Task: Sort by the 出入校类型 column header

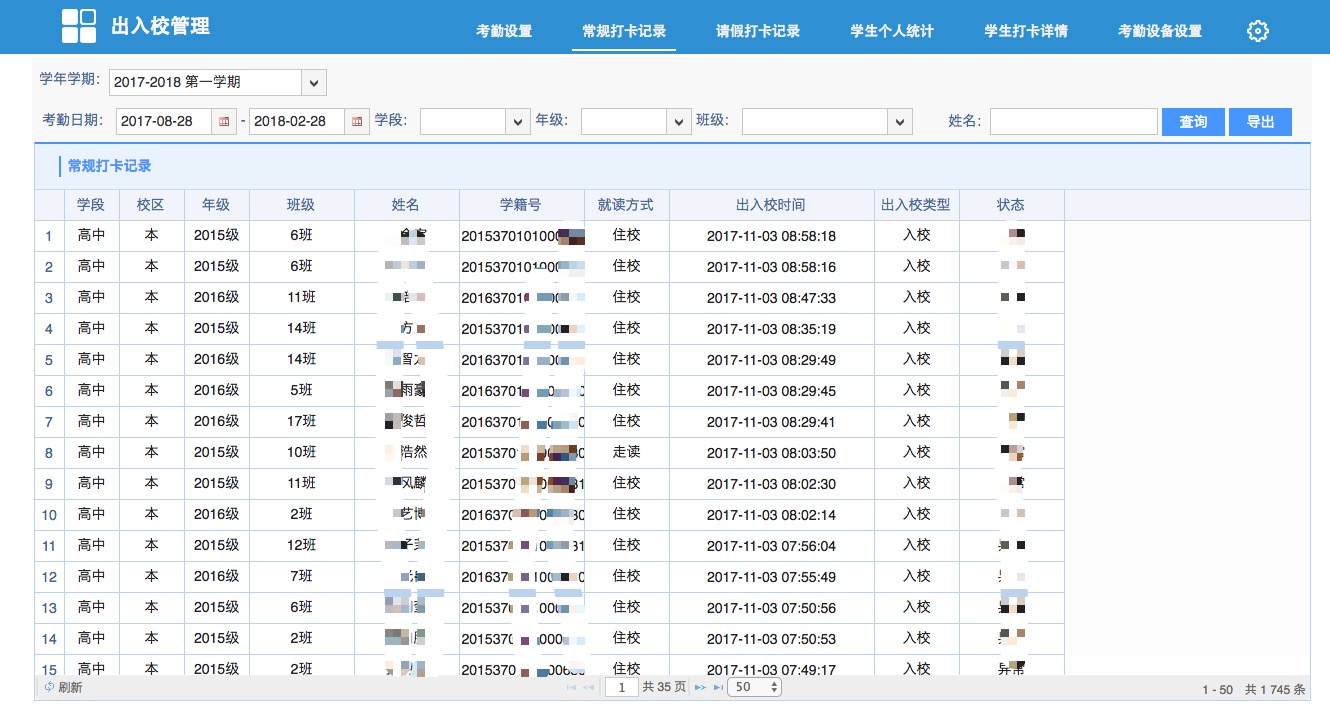Action: (916, 205)
